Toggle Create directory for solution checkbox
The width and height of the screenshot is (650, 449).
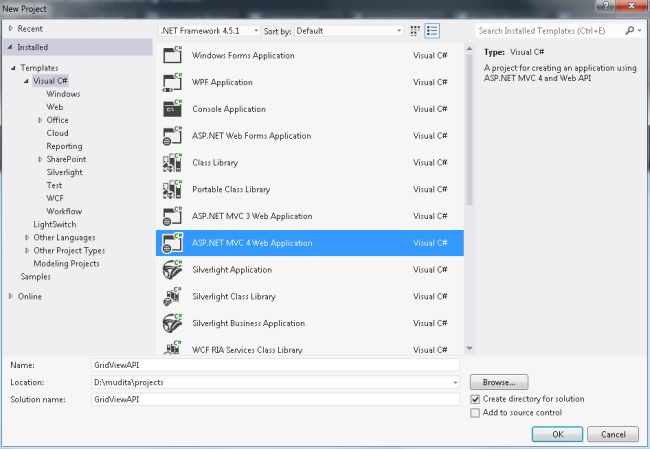pos(475,399)
